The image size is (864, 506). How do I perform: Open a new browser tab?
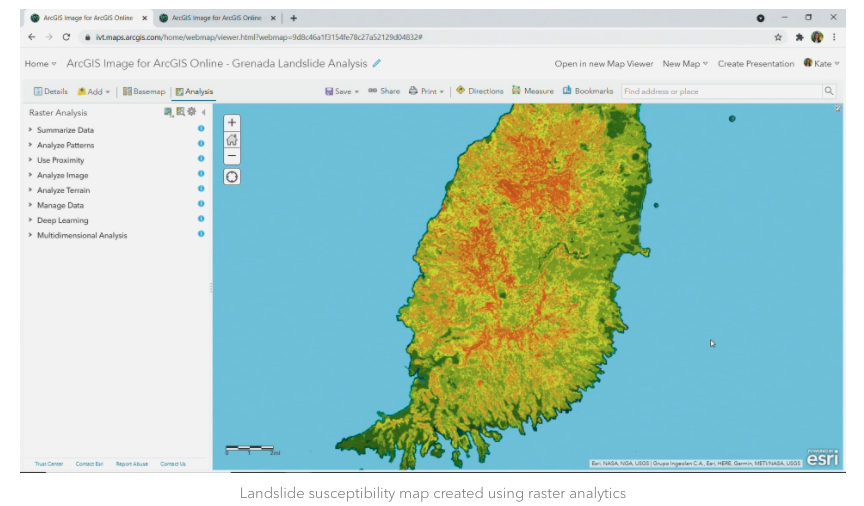(294, 18)
